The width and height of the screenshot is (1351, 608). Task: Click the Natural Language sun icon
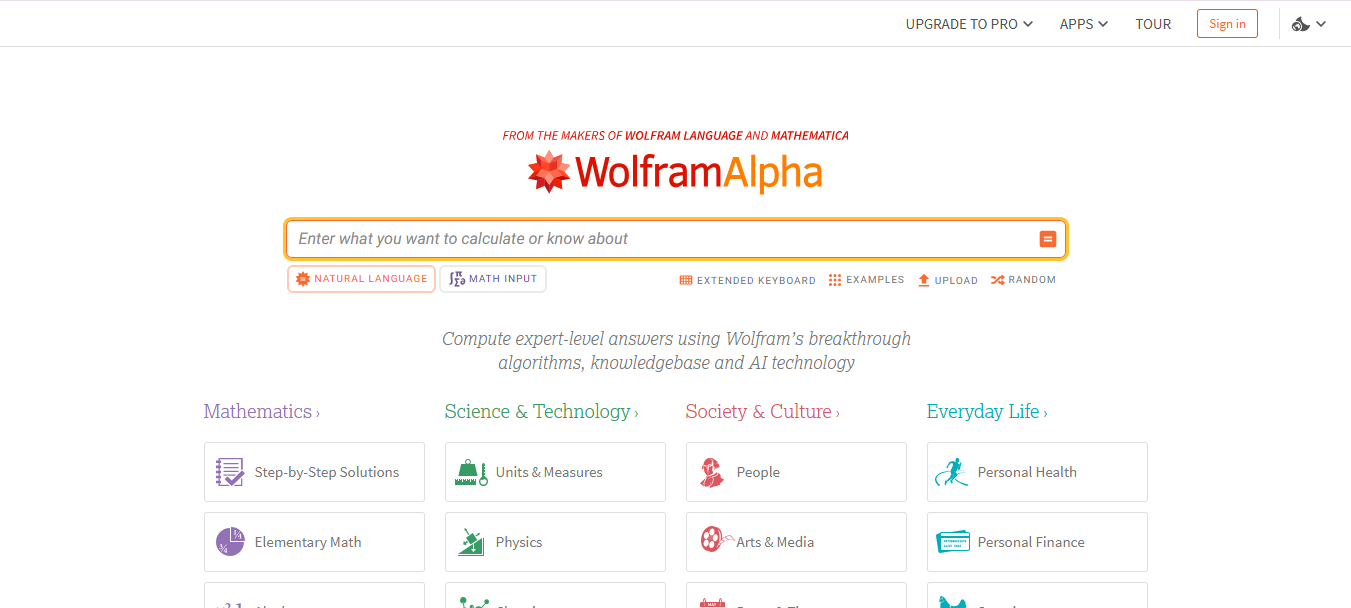(x=302, y=279)
